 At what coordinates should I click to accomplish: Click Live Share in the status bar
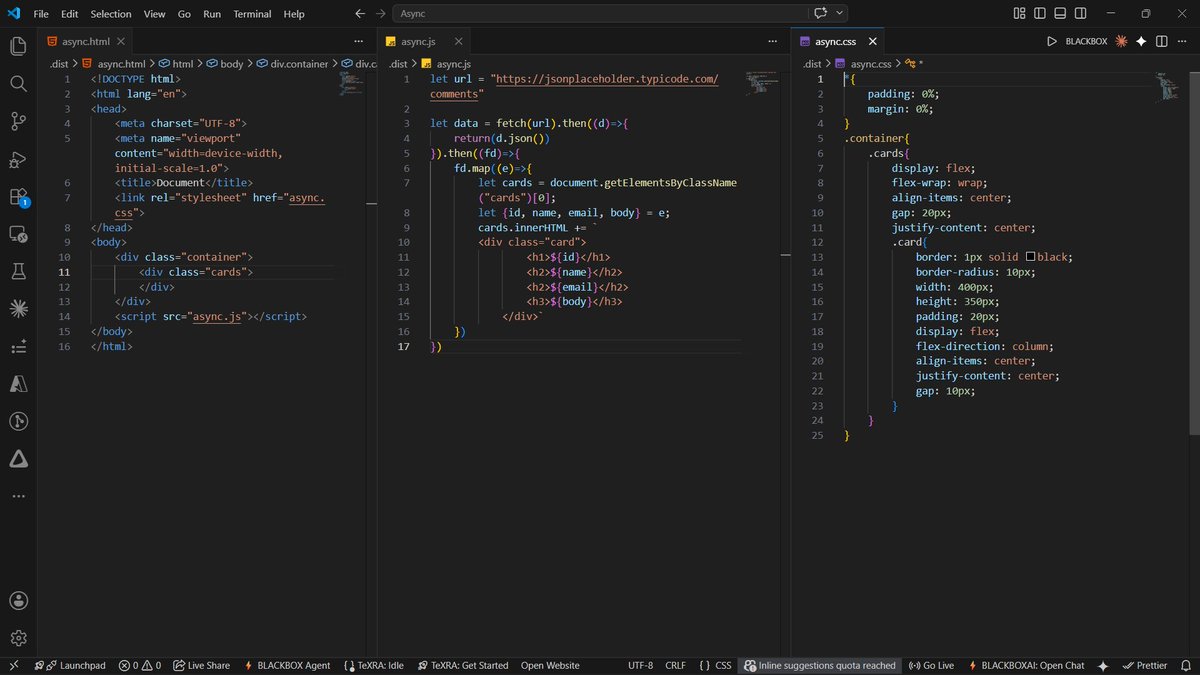[x=201, y=665]
